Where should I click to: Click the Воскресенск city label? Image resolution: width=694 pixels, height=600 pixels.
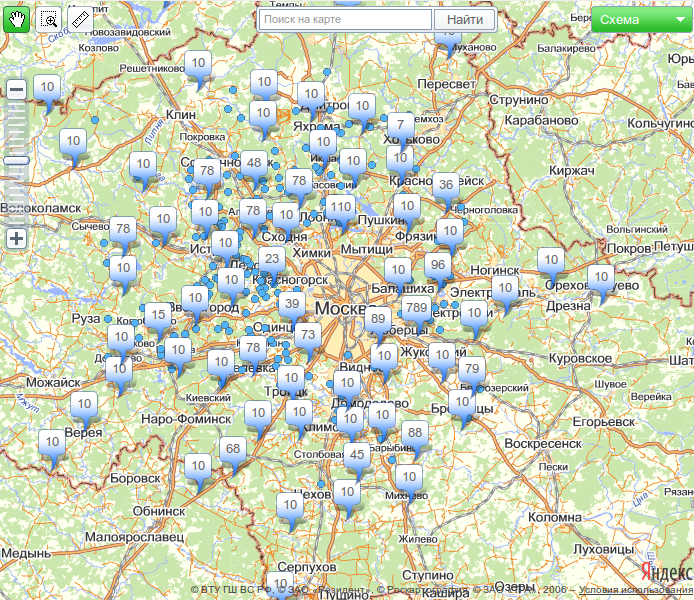[543, 443]
